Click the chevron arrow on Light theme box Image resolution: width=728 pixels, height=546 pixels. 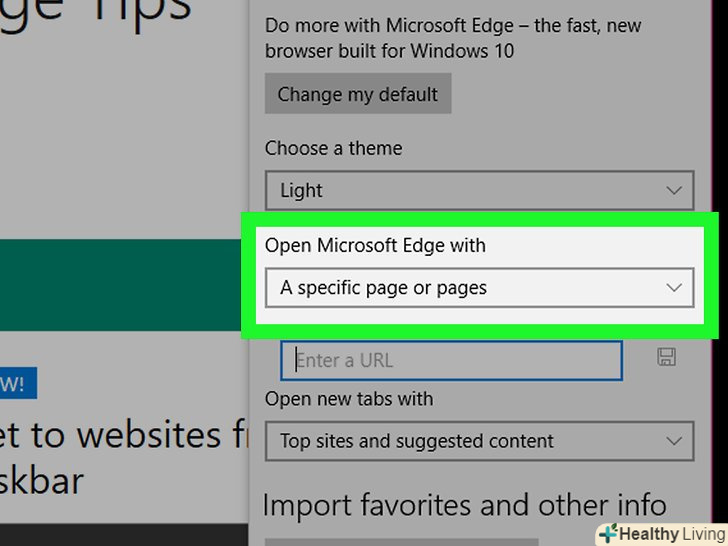[674, 190]
